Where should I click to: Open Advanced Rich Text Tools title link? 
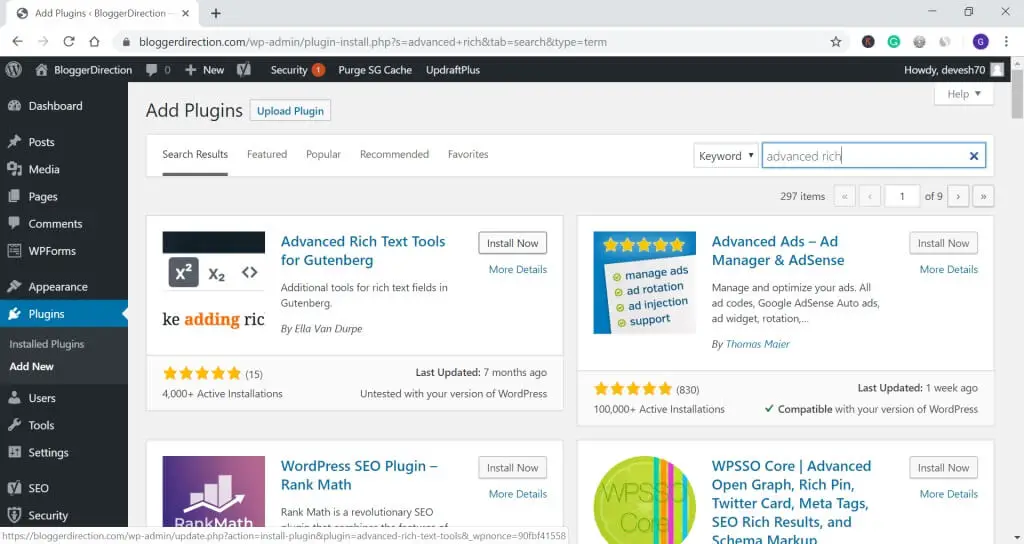[363, 251]
